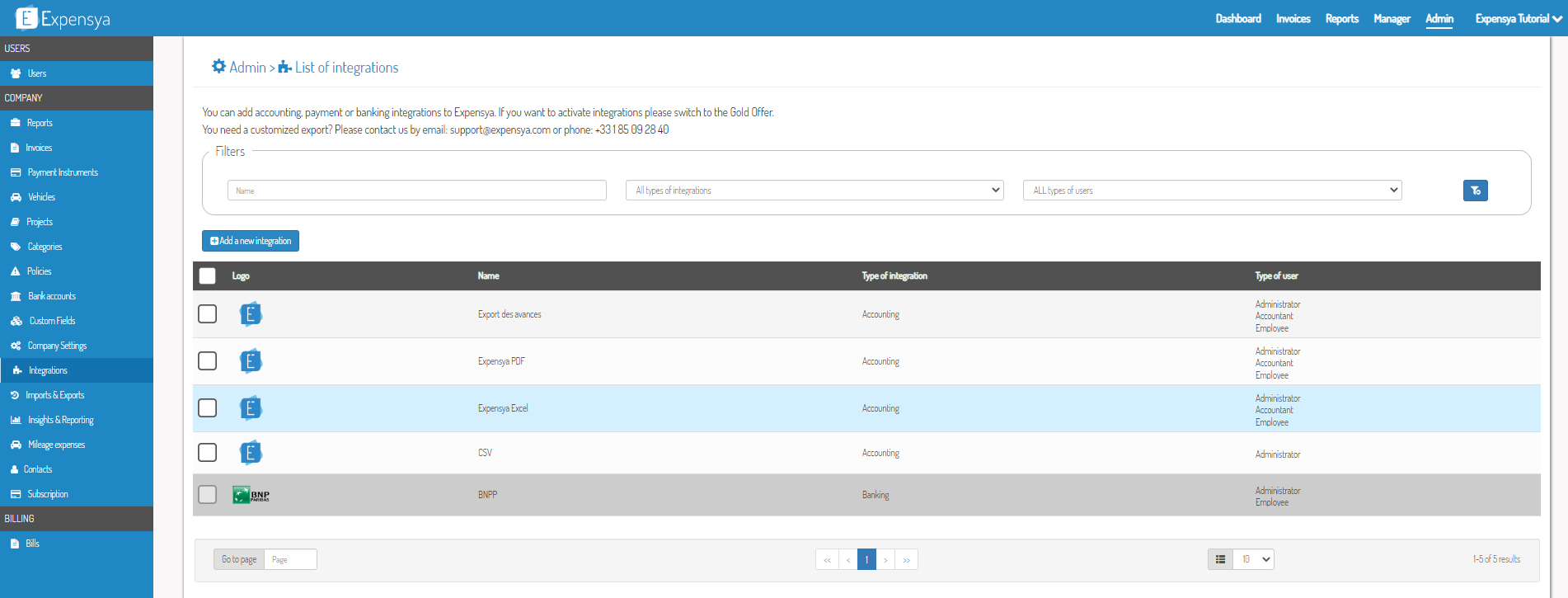Viewport: 1568px width, 598px height.
Task: Click the Mileage expenses car icon
Action: [16, 445]
